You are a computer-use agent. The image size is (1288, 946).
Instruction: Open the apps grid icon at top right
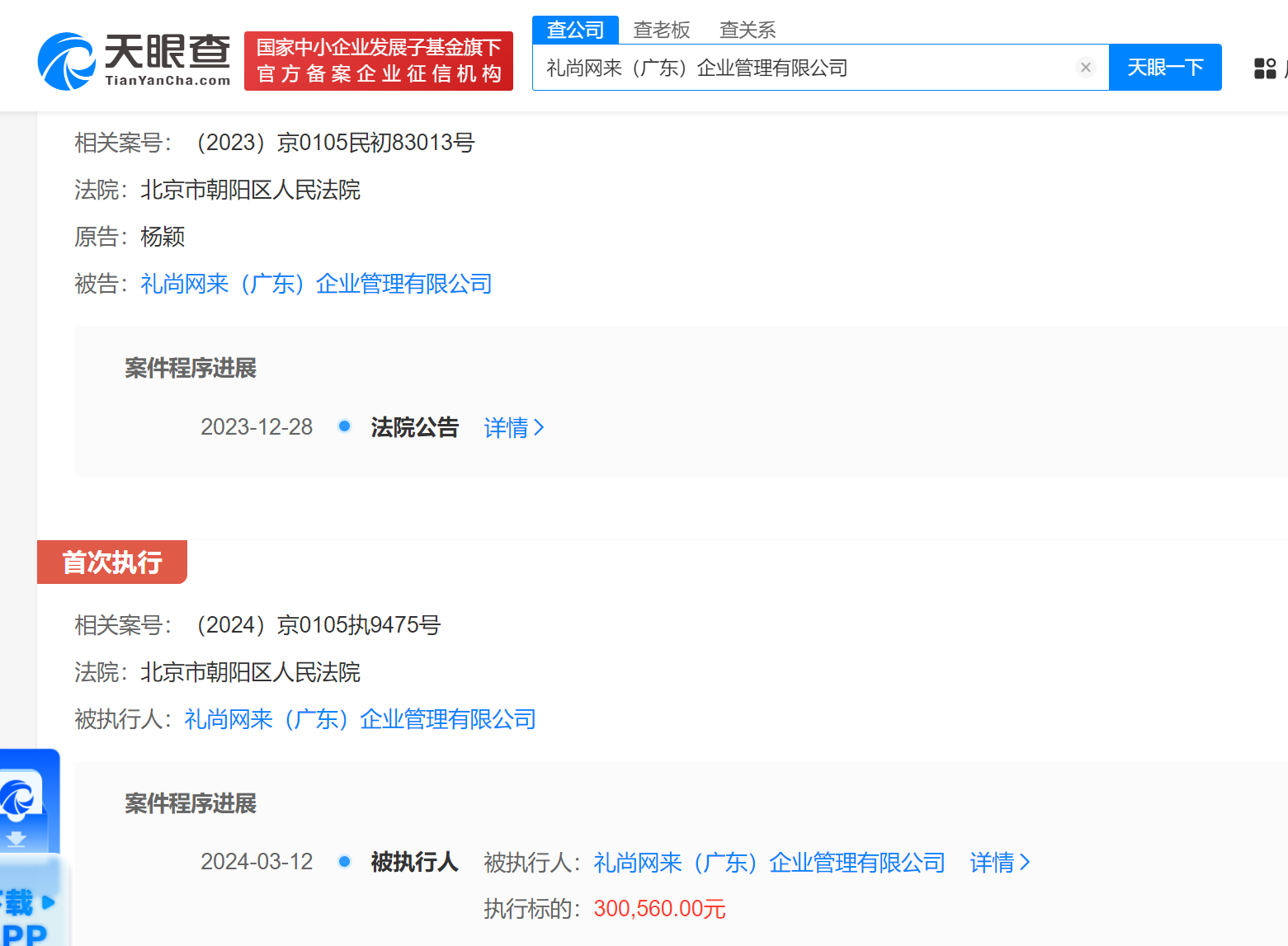pyautogui.click(x=1264, y=68)
